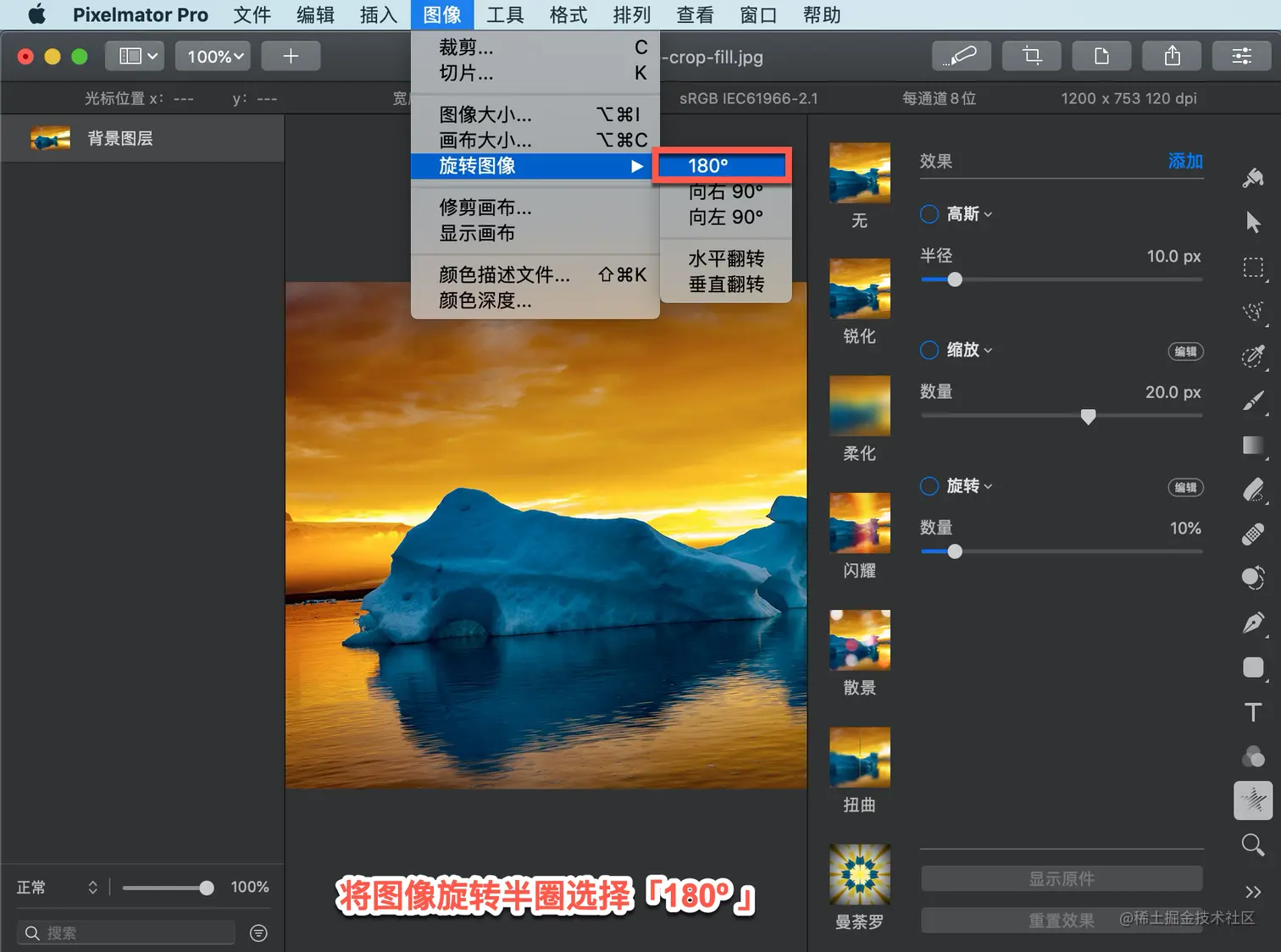Select the Repair bandage tool
The height and width of the screenshot is (952, 1281).
pos(1253,534)
